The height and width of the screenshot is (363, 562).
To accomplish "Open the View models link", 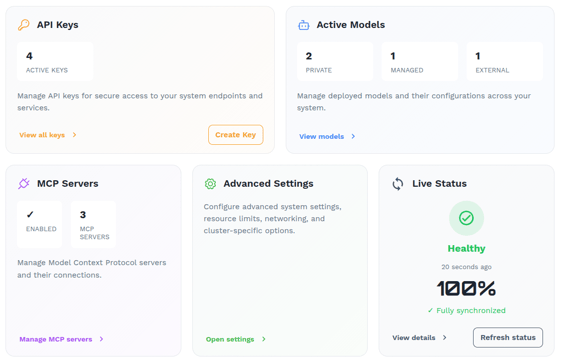I will click(322, 137).
